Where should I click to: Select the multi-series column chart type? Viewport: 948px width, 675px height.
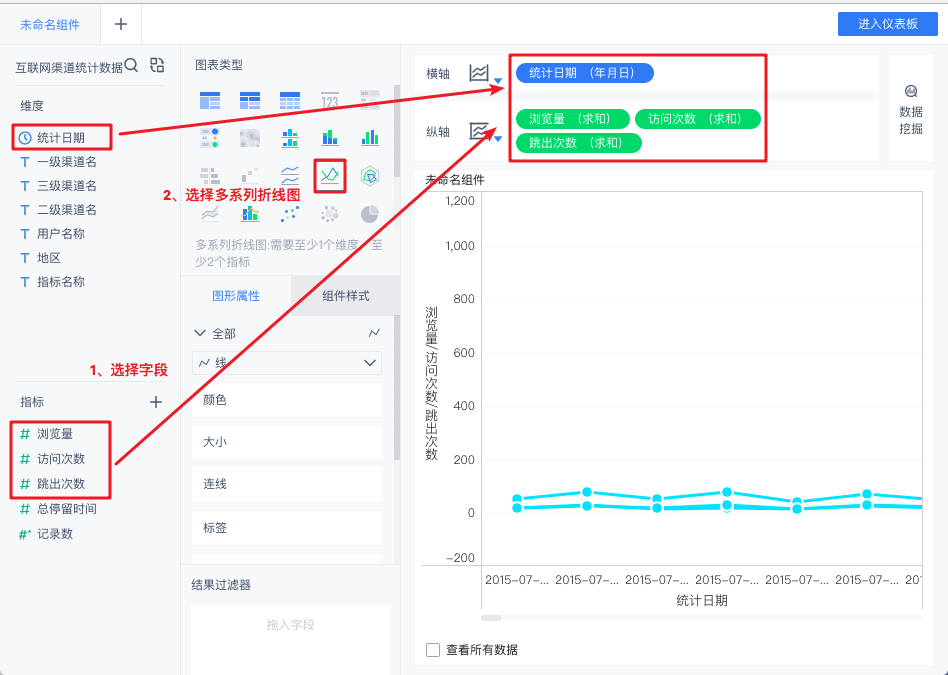[369, 138]
